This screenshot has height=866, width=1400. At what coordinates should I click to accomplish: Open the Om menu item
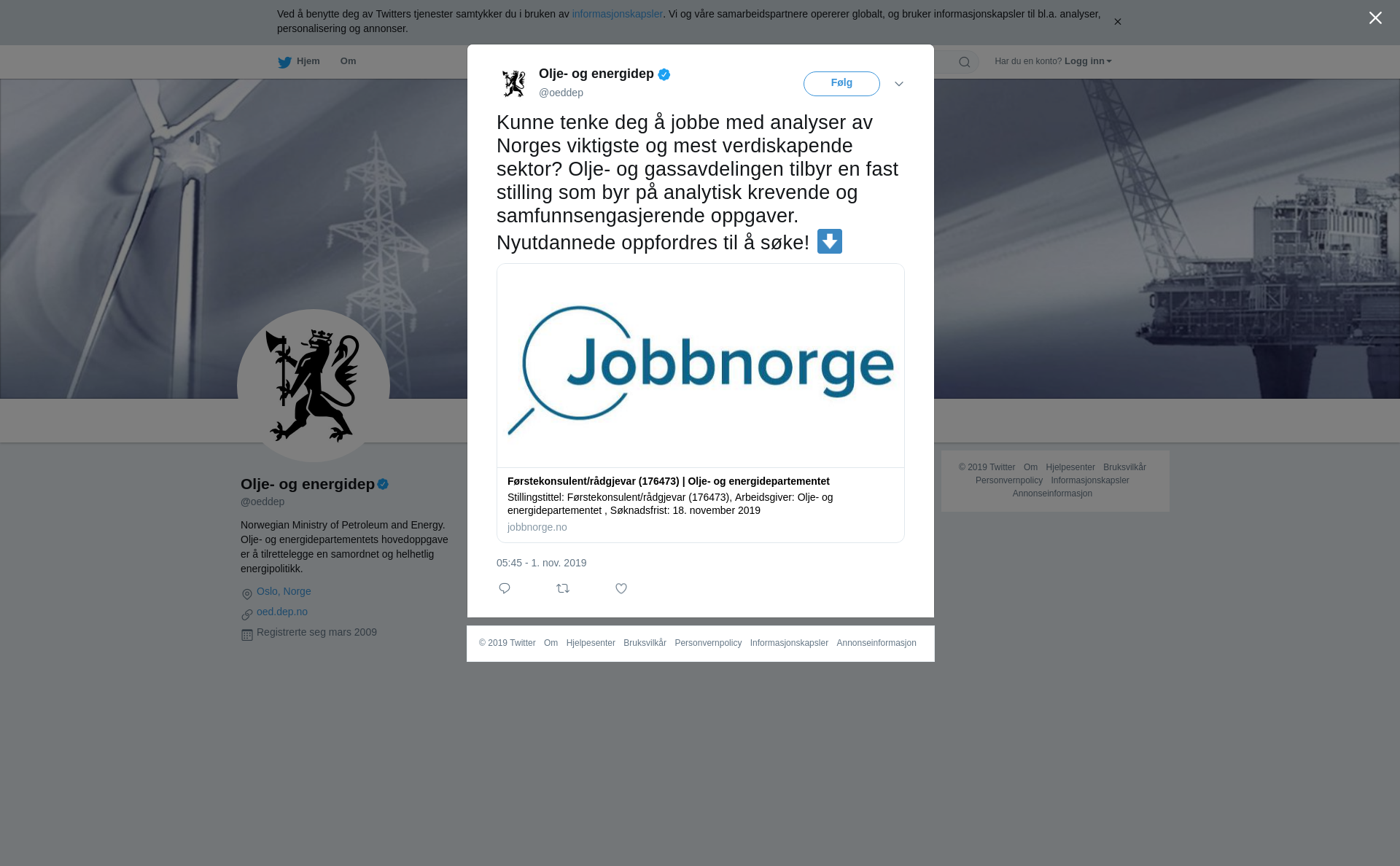pyautogui.click(x=348, y=61)
